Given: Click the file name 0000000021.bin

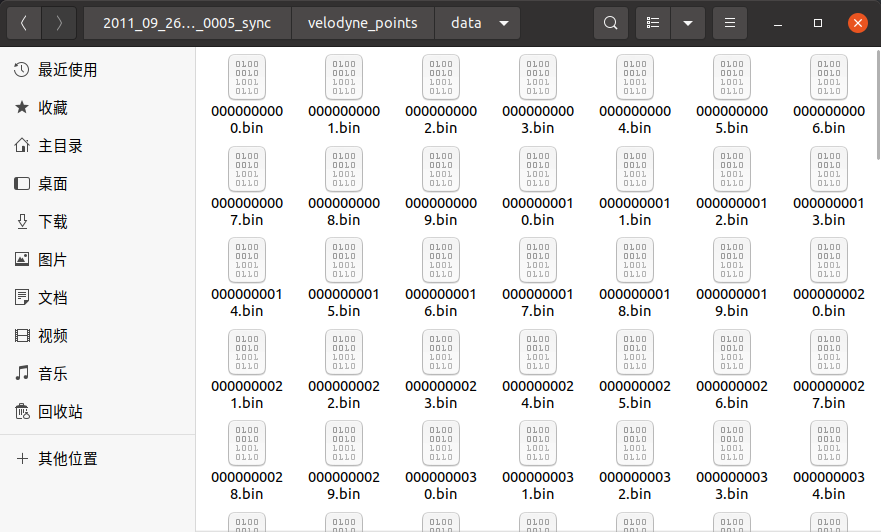Looking at the screenshot, I should point(247,394).
